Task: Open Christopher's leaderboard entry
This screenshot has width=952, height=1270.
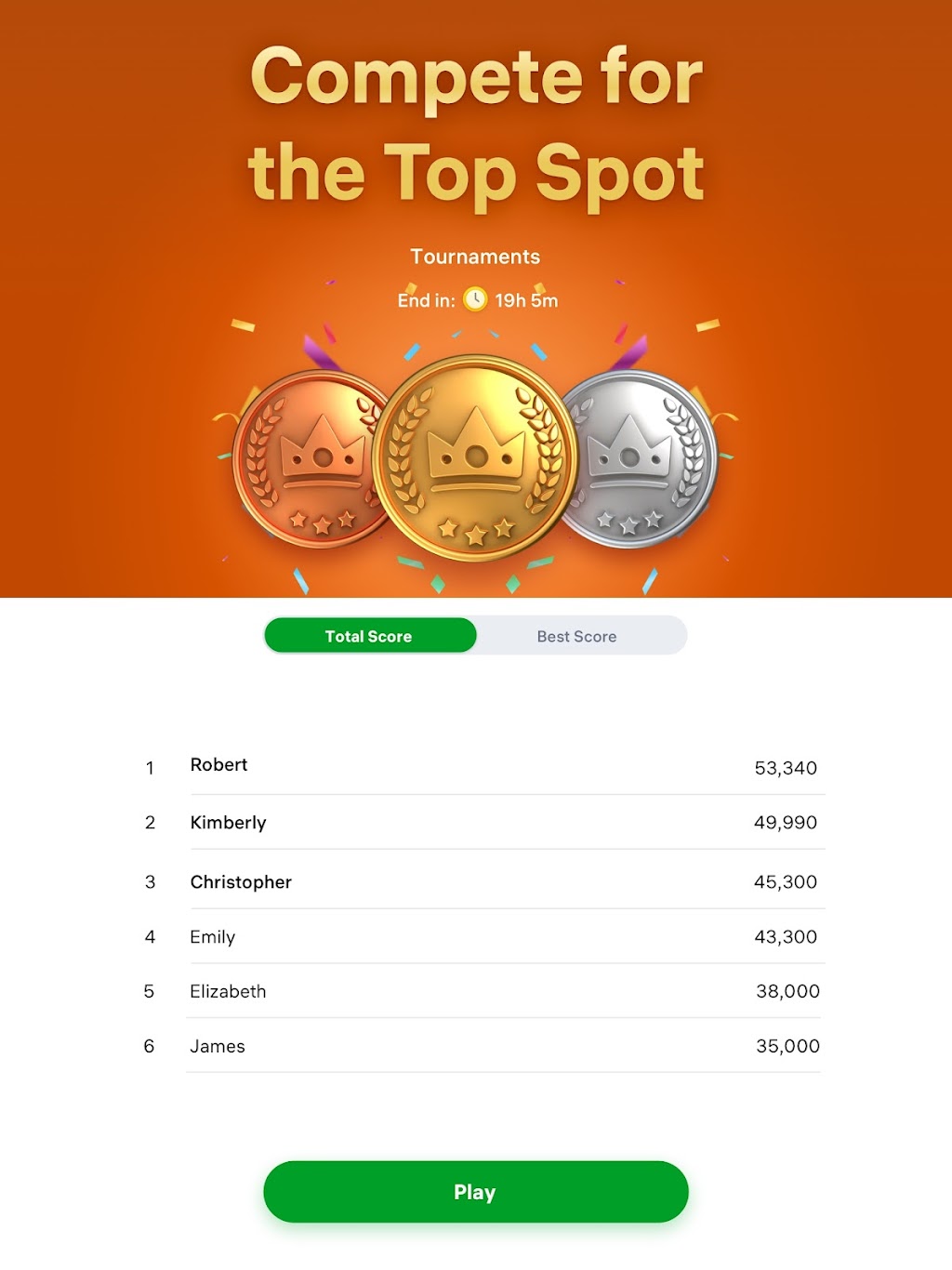Action: click(241, 882)
